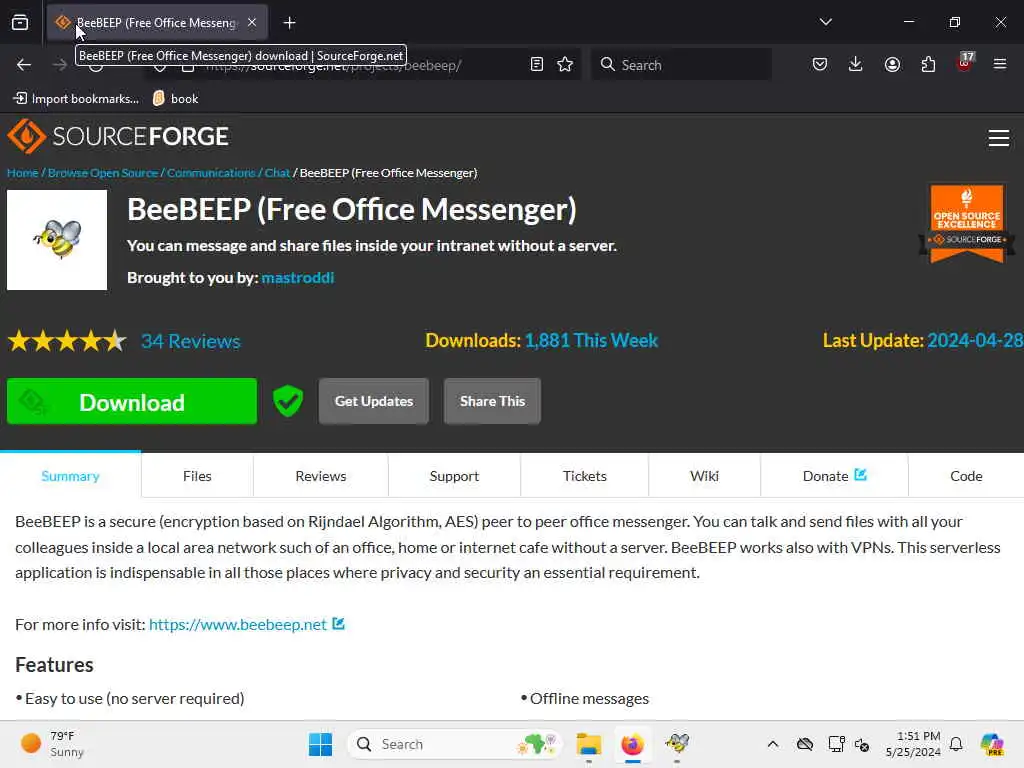Click the Firefox taskbar icon
This screenshot has width=1024, height=768.
pyautogui.click(x=632, y=744)
